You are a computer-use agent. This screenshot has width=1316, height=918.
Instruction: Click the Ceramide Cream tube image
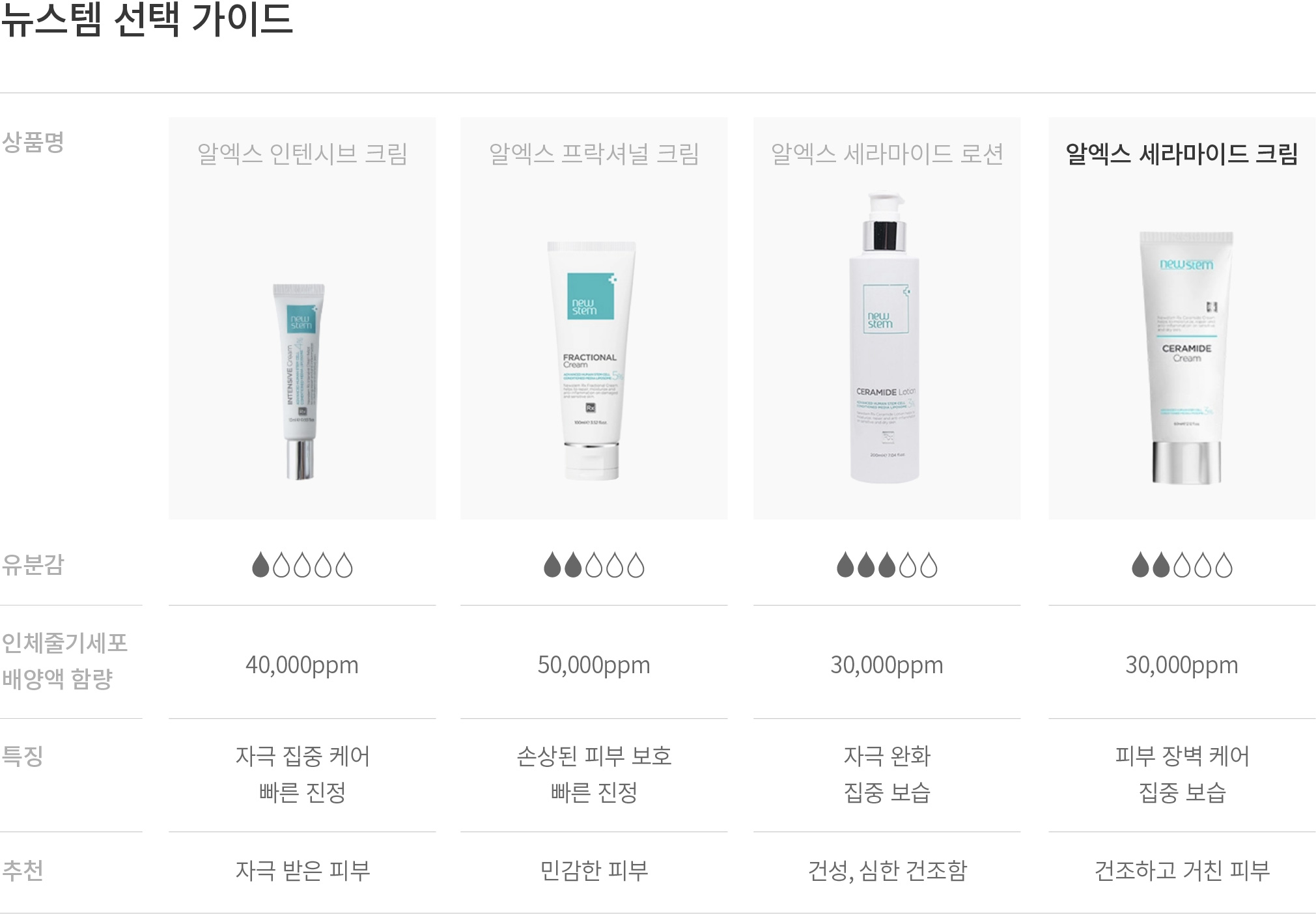point(1186,357)
